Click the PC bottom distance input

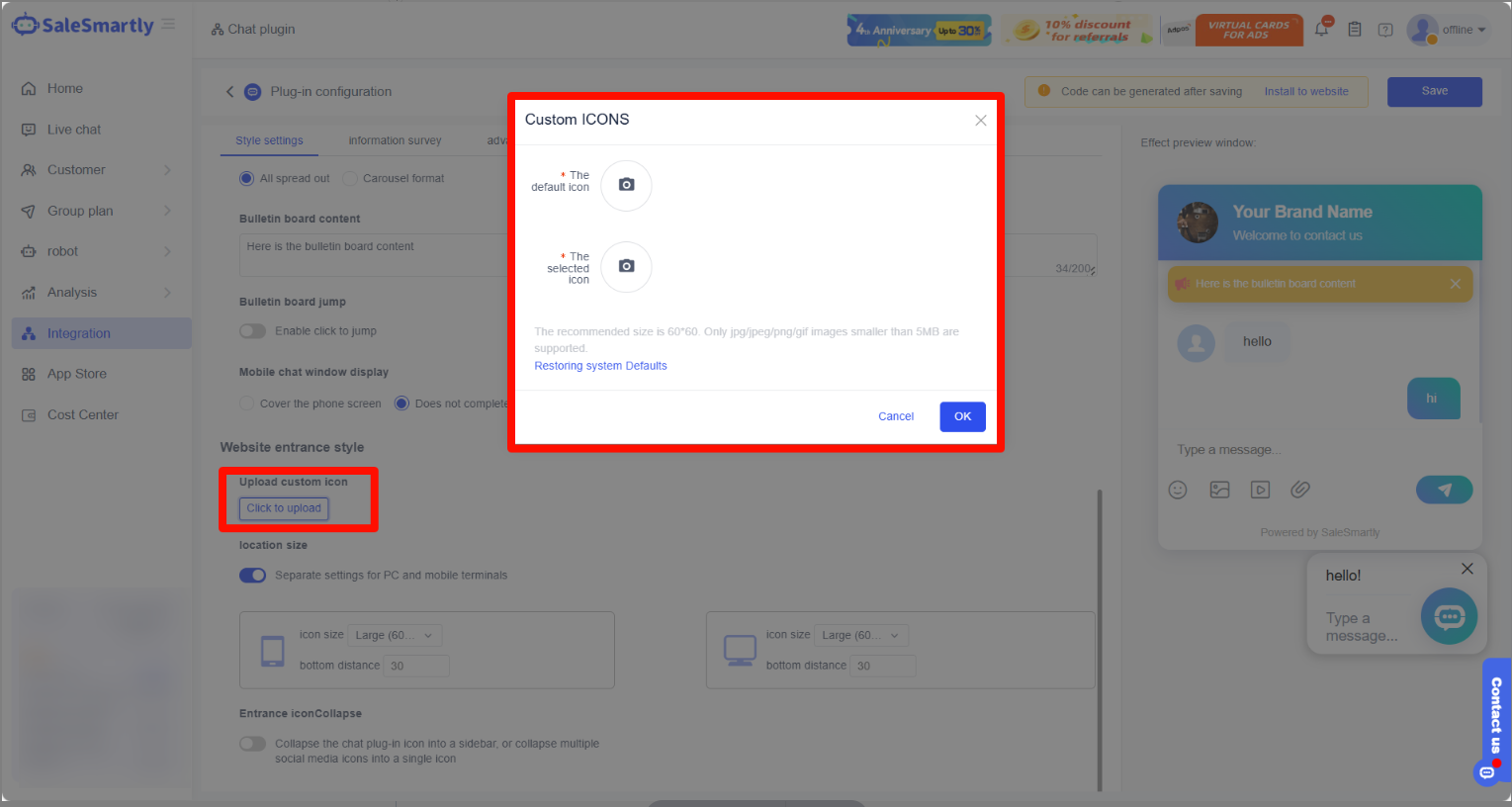coord(883,666)
